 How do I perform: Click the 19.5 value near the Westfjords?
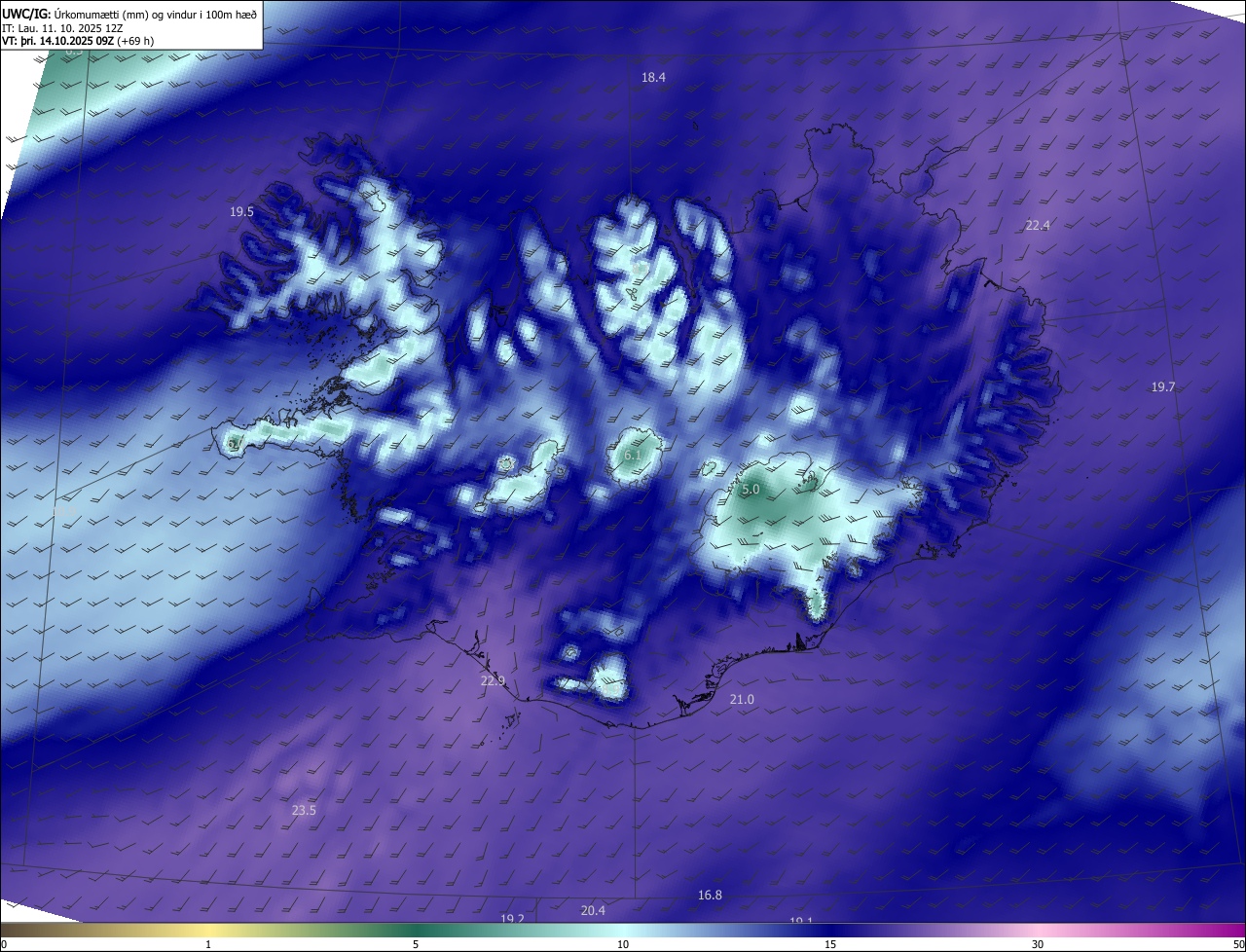click(241, 212)
